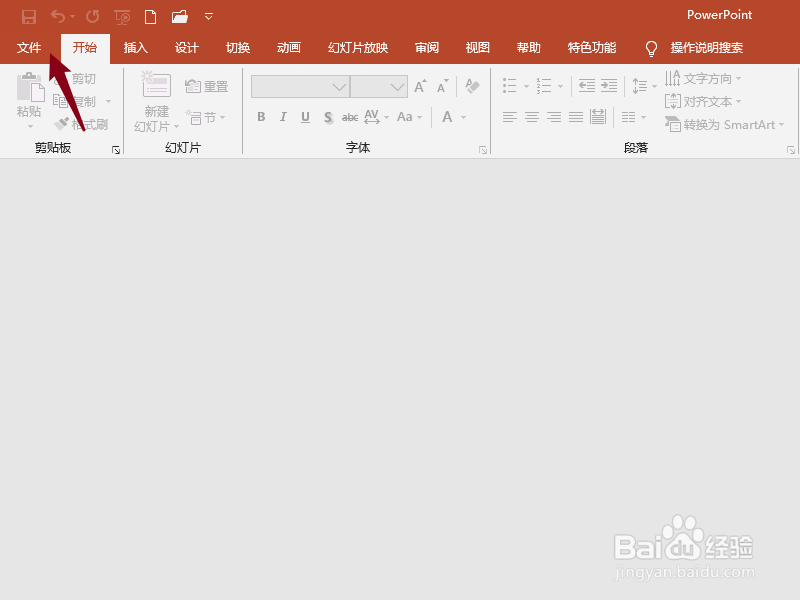Image resolution: width=800 pixels, height=600 pixels.
Task: Open the 字体 (Font) dialog launcher
Action: pos(483,149)
